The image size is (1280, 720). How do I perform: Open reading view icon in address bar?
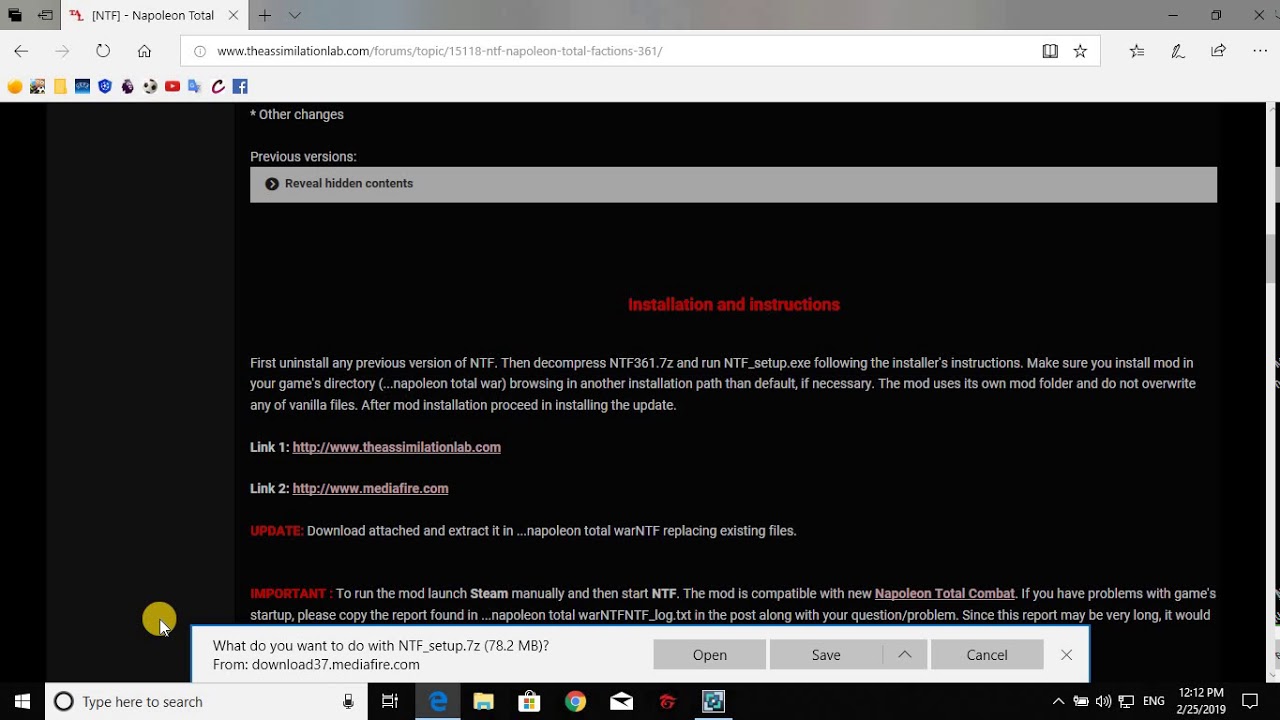coord(1050,51)
